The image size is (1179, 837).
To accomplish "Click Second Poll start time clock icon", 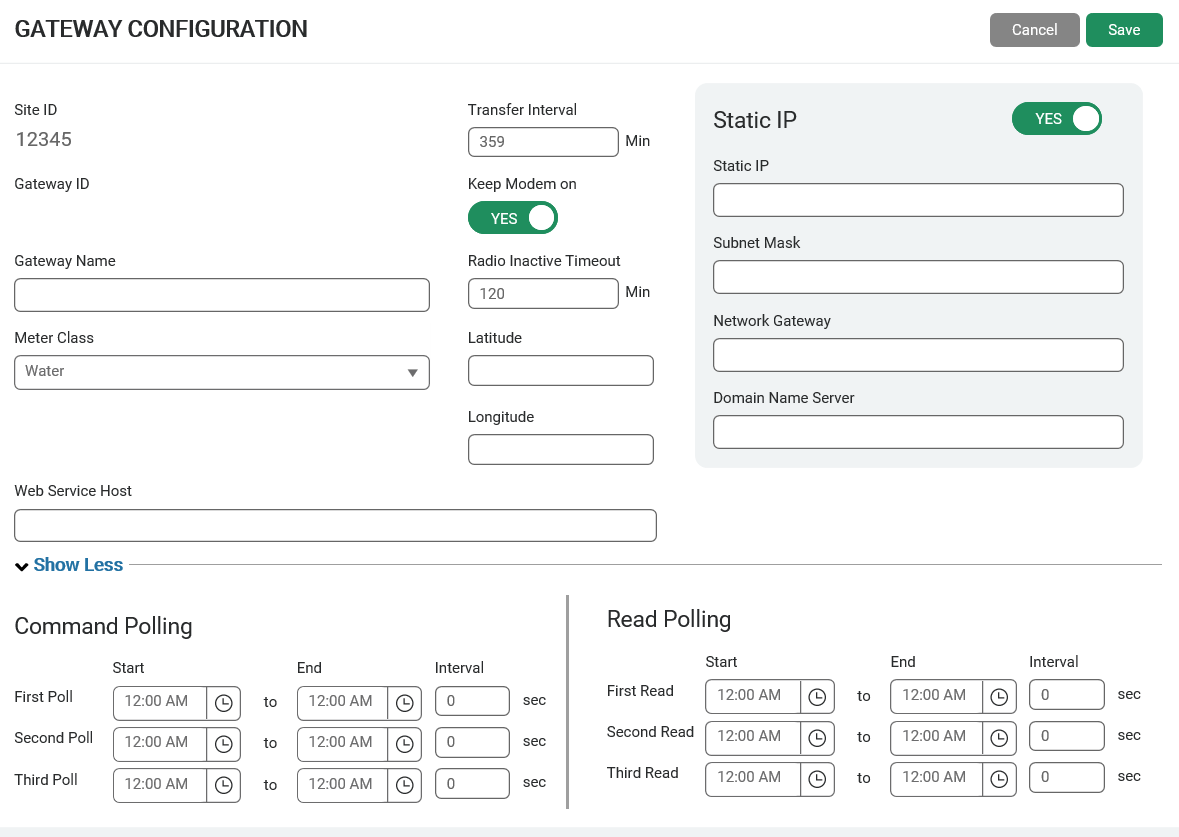I will point(223,744).
